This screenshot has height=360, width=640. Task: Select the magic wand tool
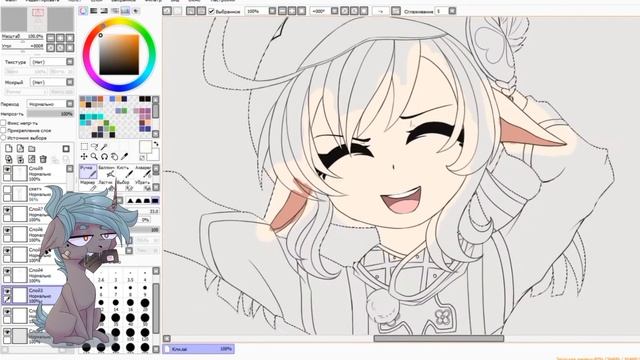pos(104,147)
